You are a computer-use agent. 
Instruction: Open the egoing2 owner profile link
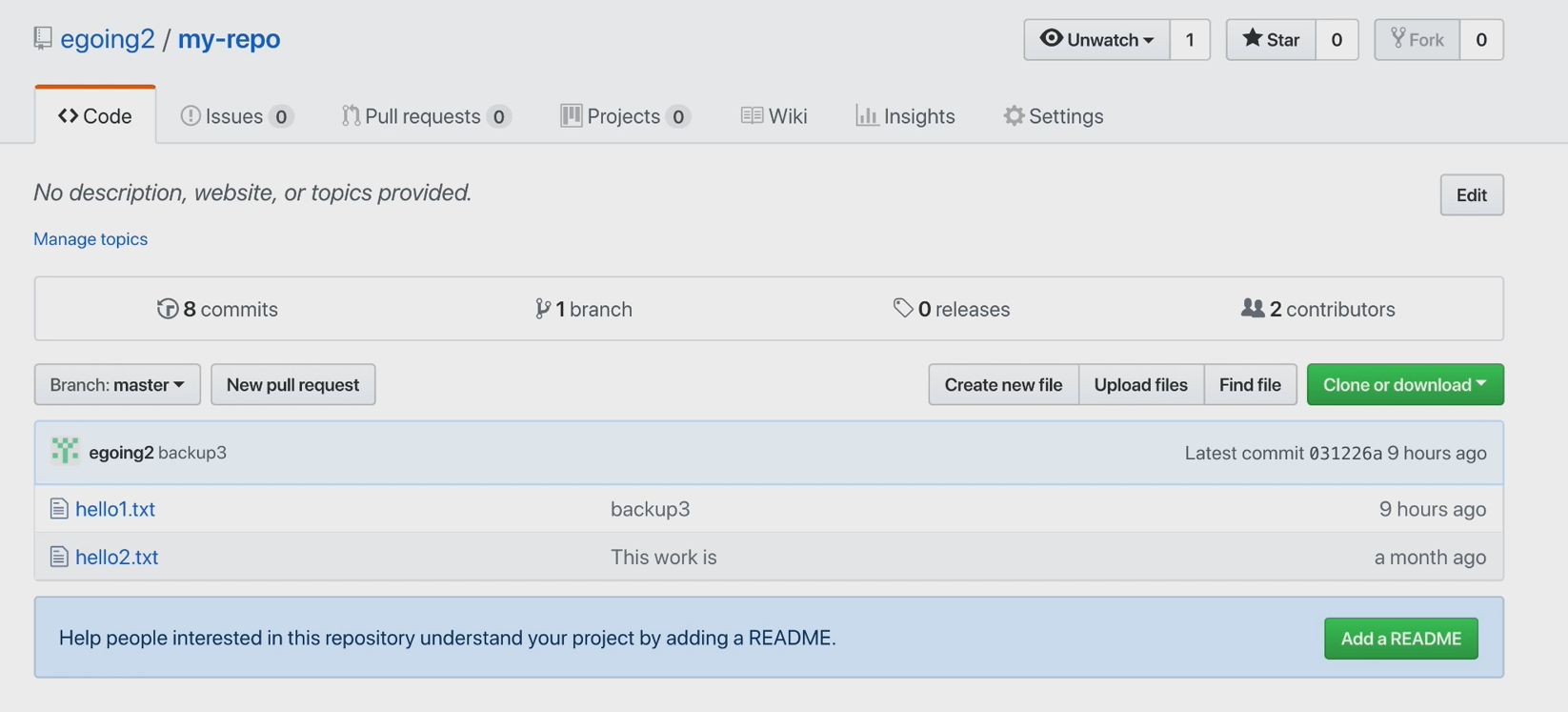coord(108,39)
